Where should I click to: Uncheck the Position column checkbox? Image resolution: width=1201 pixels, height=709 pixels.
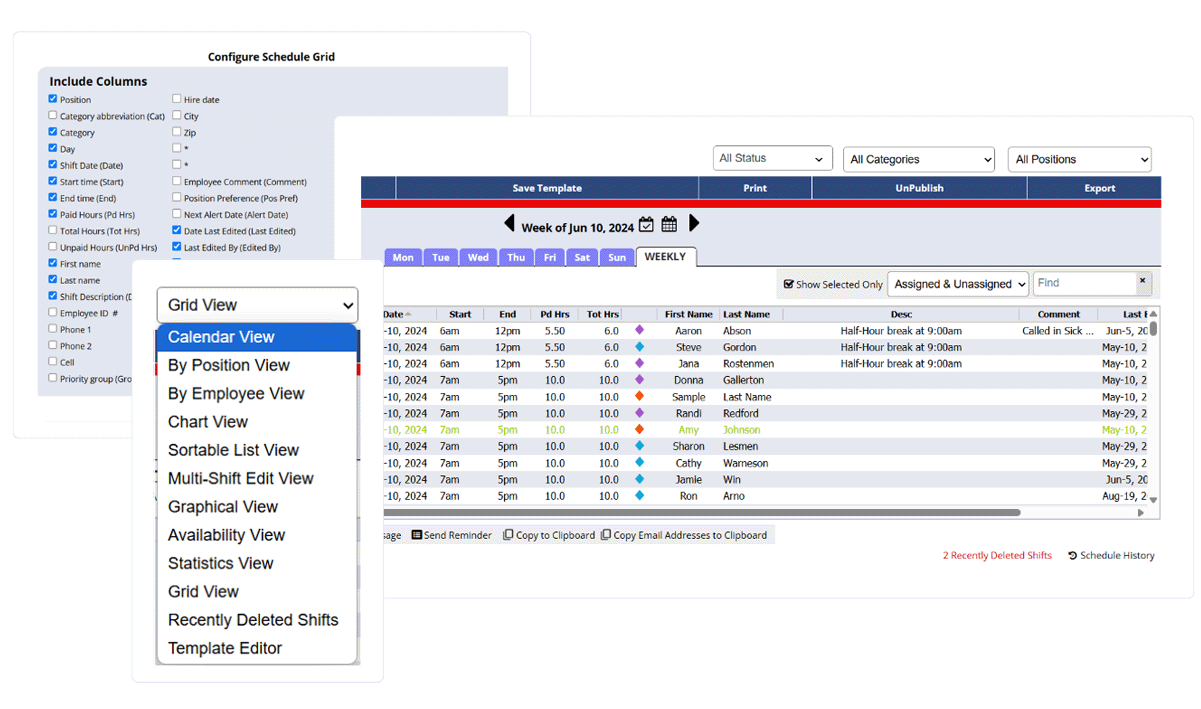coord(52,99)
